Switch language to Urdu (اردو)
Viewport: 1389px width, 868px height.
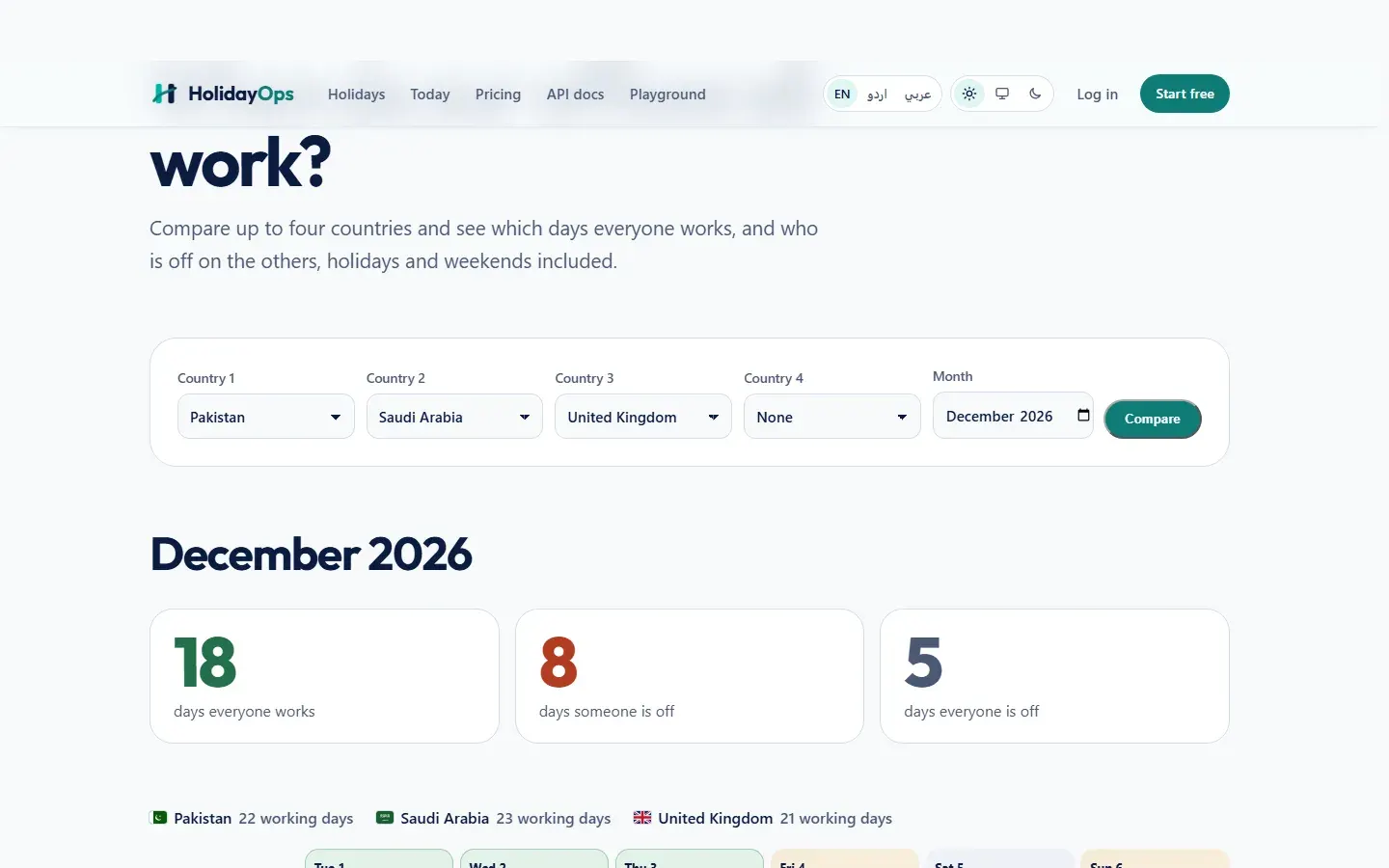coord(877,94)
